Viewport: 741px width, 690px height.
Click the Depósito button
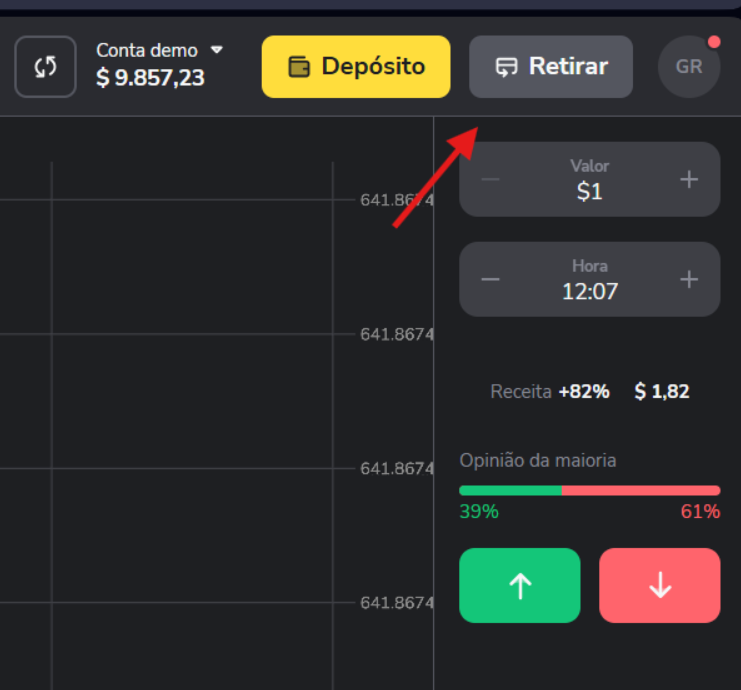356,67
